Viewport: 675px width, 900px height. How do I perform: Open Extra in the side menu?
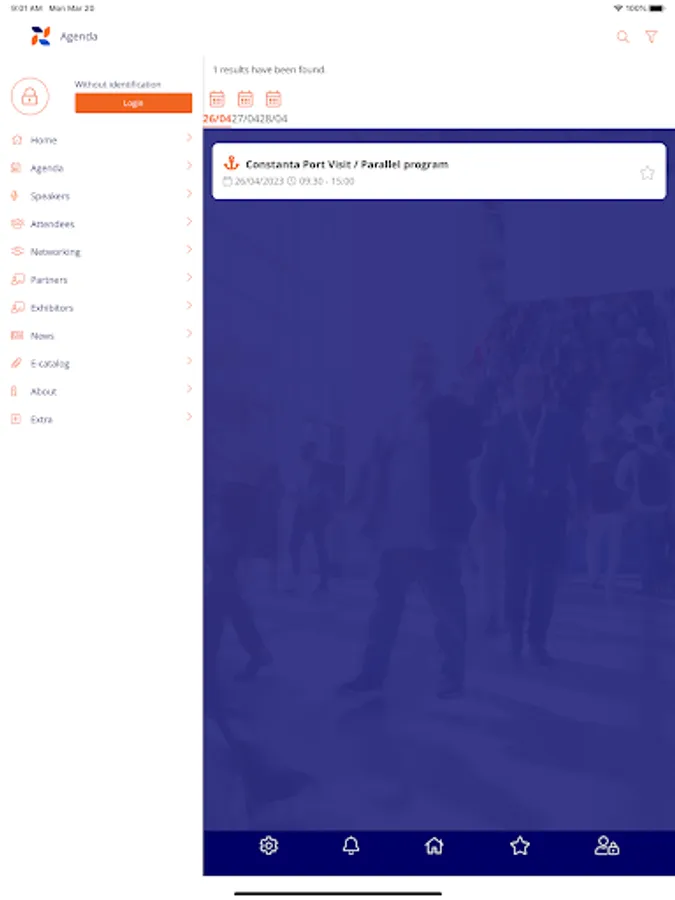click(x=101, y=420)
